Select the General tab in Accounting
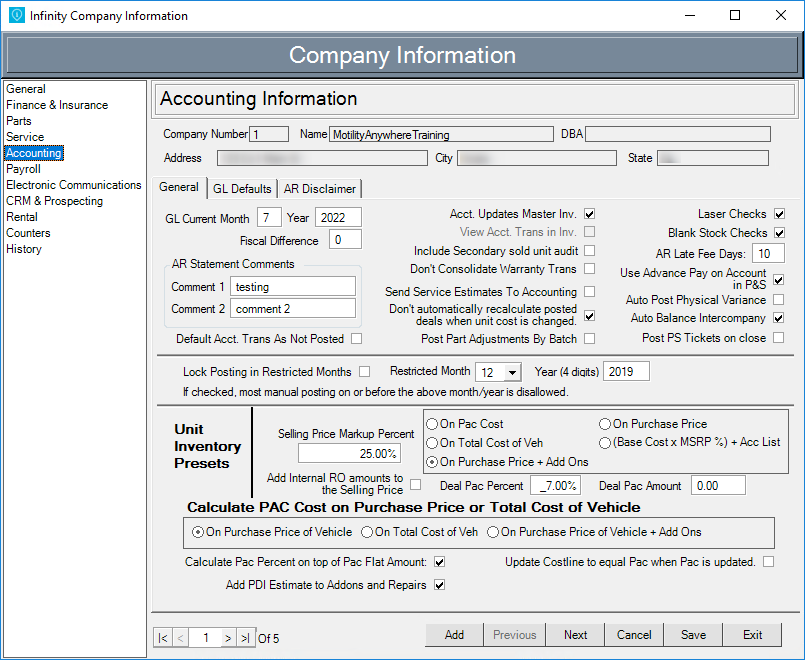 point(179,187)
